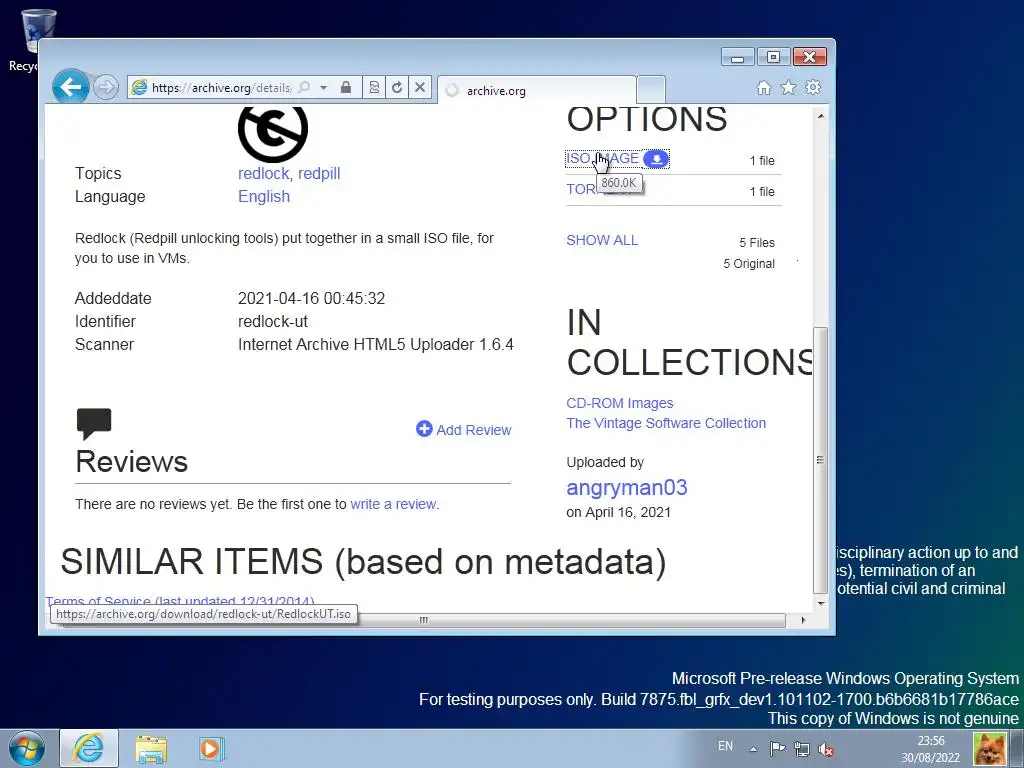
Task: Click the muted volume speaker icon
Action: point(826,750)
